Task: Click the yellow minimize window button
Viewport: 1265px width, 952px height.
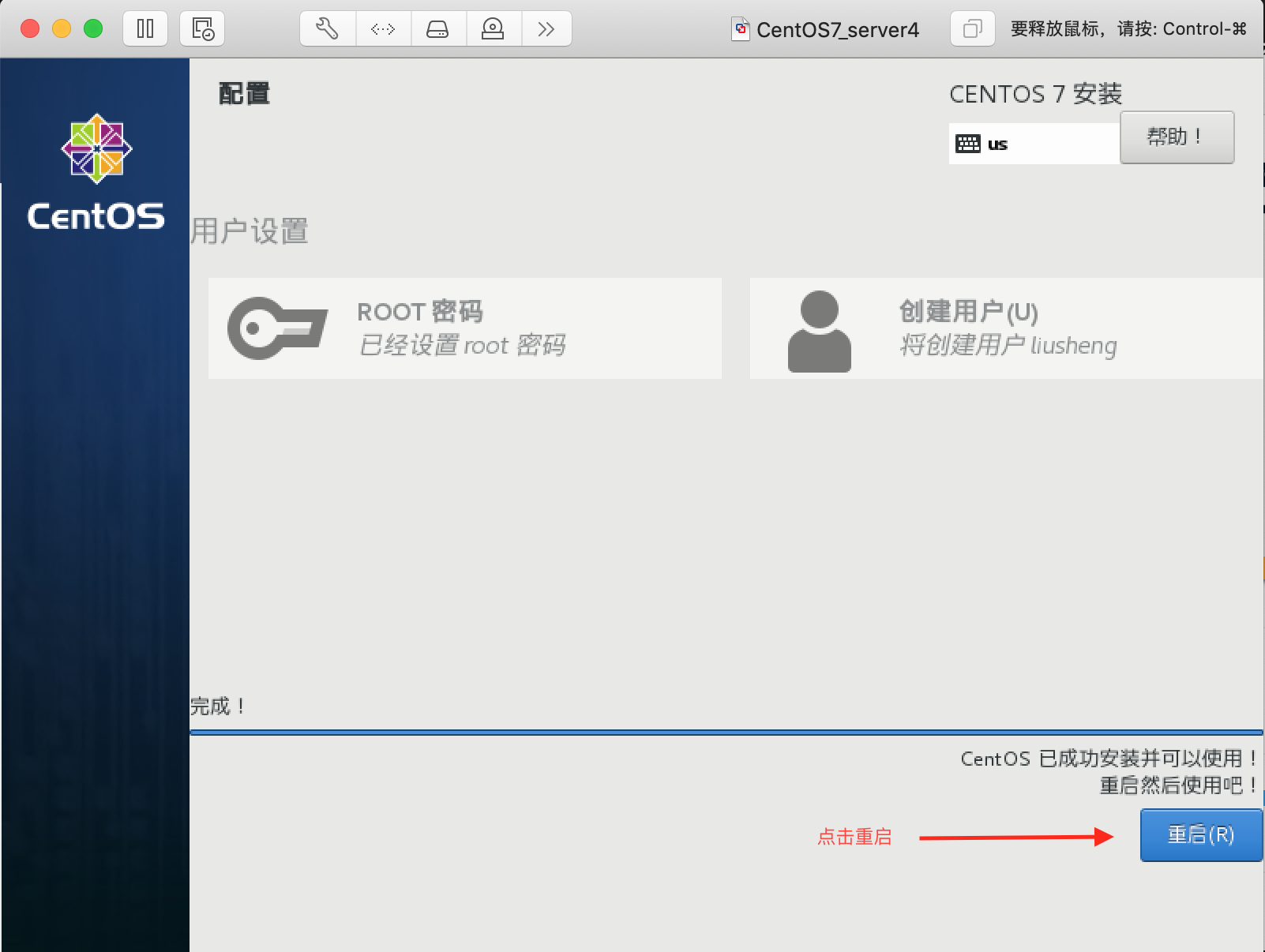Action: pyautogui.click(x=62, y=29)
